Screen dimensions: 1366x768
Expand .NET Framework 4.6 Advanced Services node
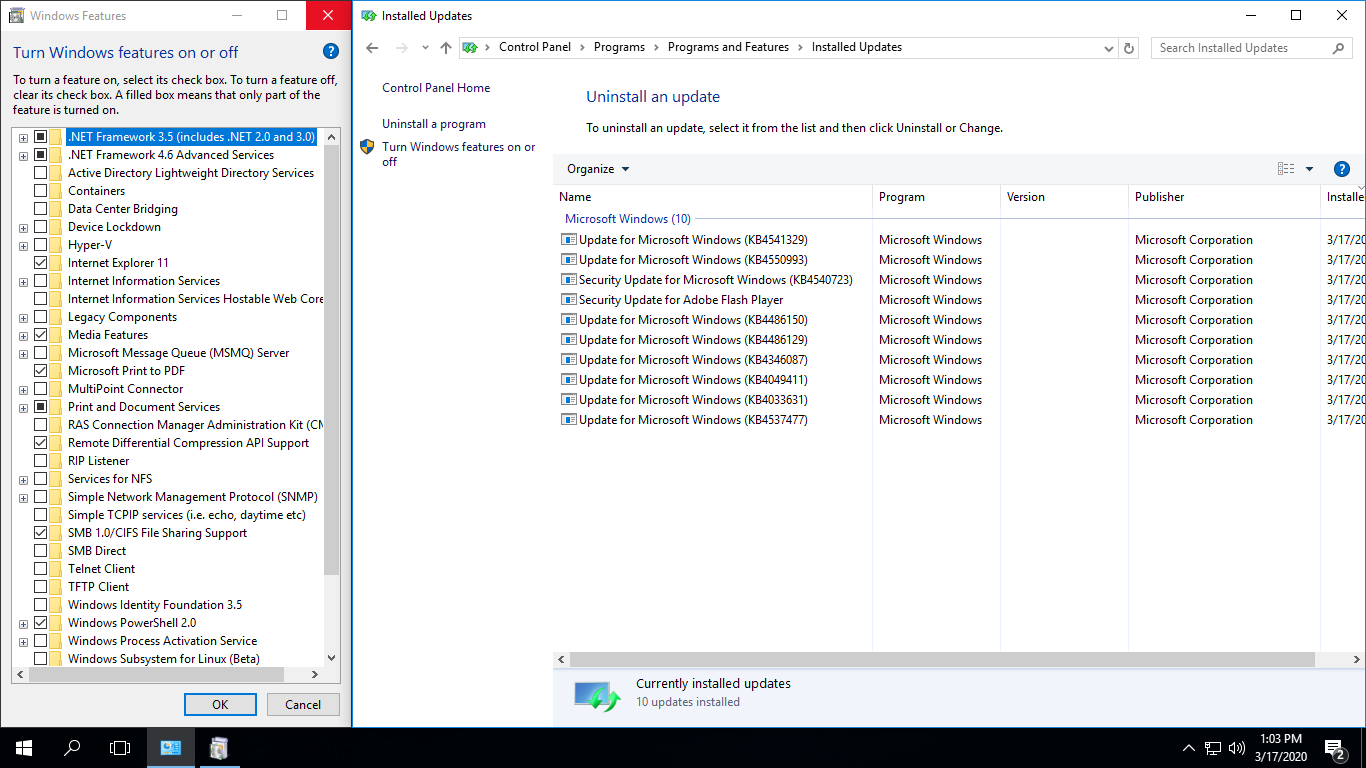[x=23, y=155]
